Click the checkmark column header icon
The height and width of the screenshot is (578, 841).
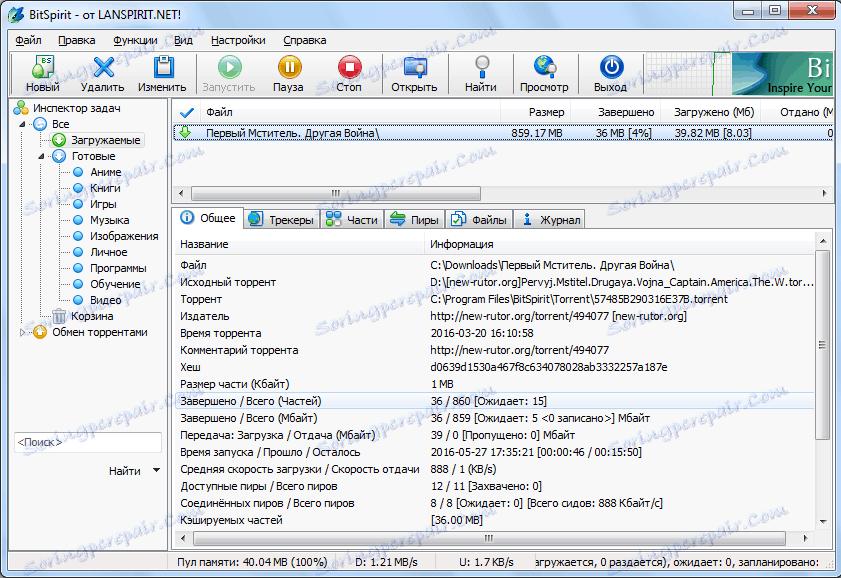pos(186,113)
